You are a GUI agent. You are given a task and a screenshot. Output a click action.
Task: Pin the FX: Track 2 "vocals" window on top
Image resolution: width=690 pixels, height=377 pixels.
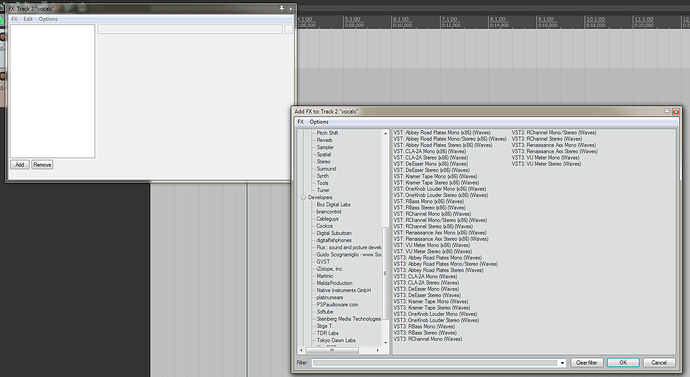[282, 8]
